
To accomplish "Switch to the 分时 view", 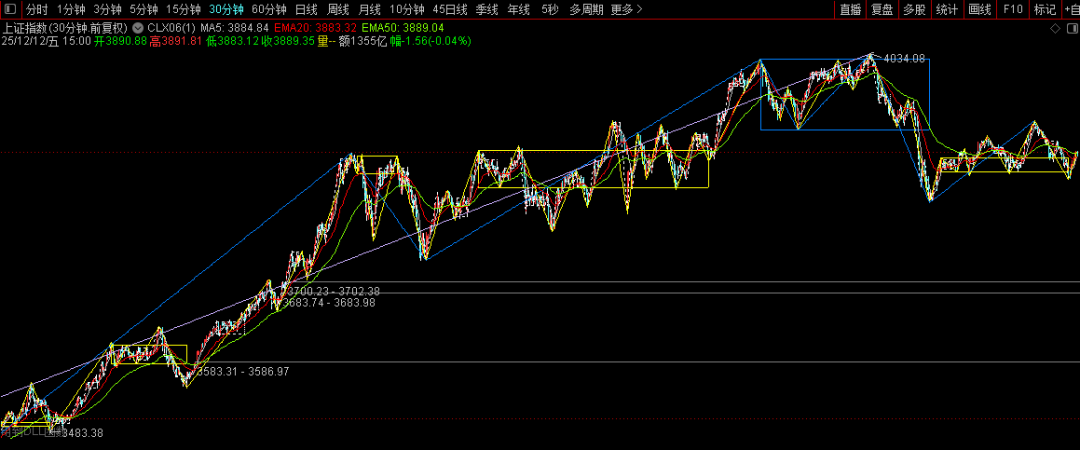I will [x=37, y=10].
